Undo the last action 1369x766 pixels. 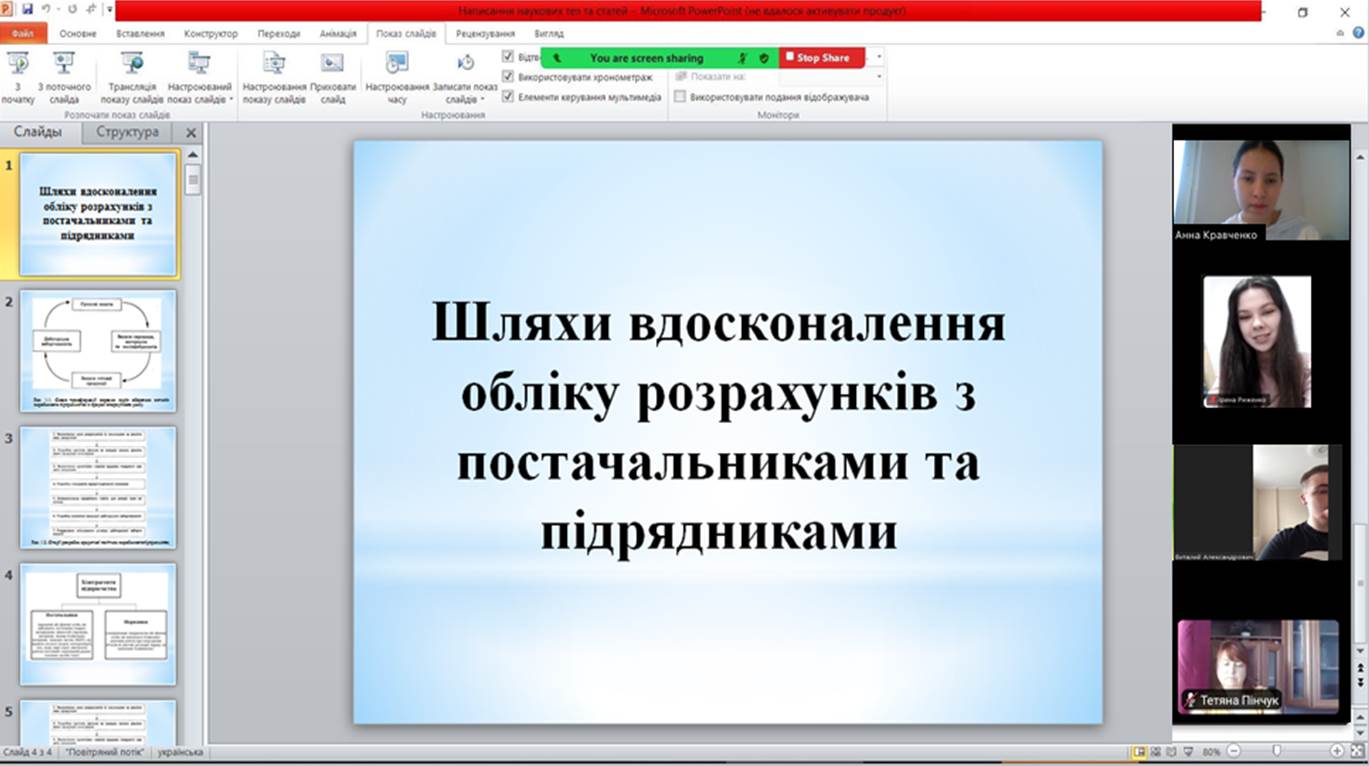46,9
